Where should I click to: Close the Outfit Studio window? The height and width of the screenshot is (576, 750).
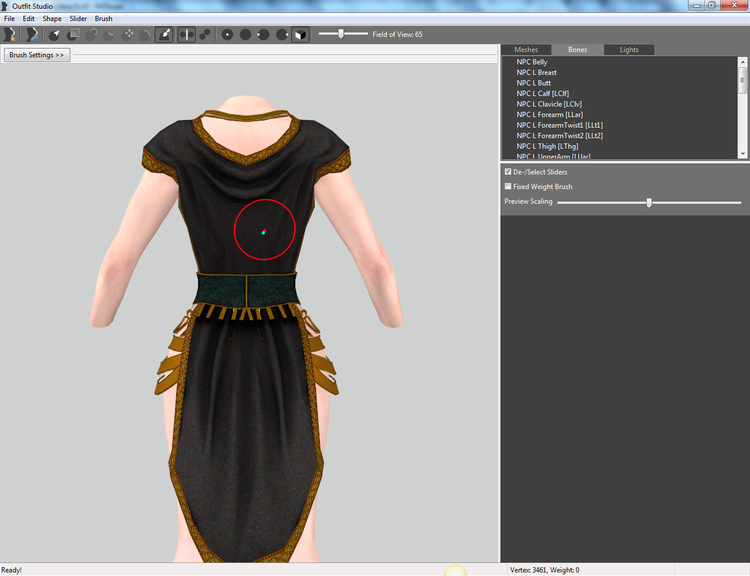tap(734, 5)
